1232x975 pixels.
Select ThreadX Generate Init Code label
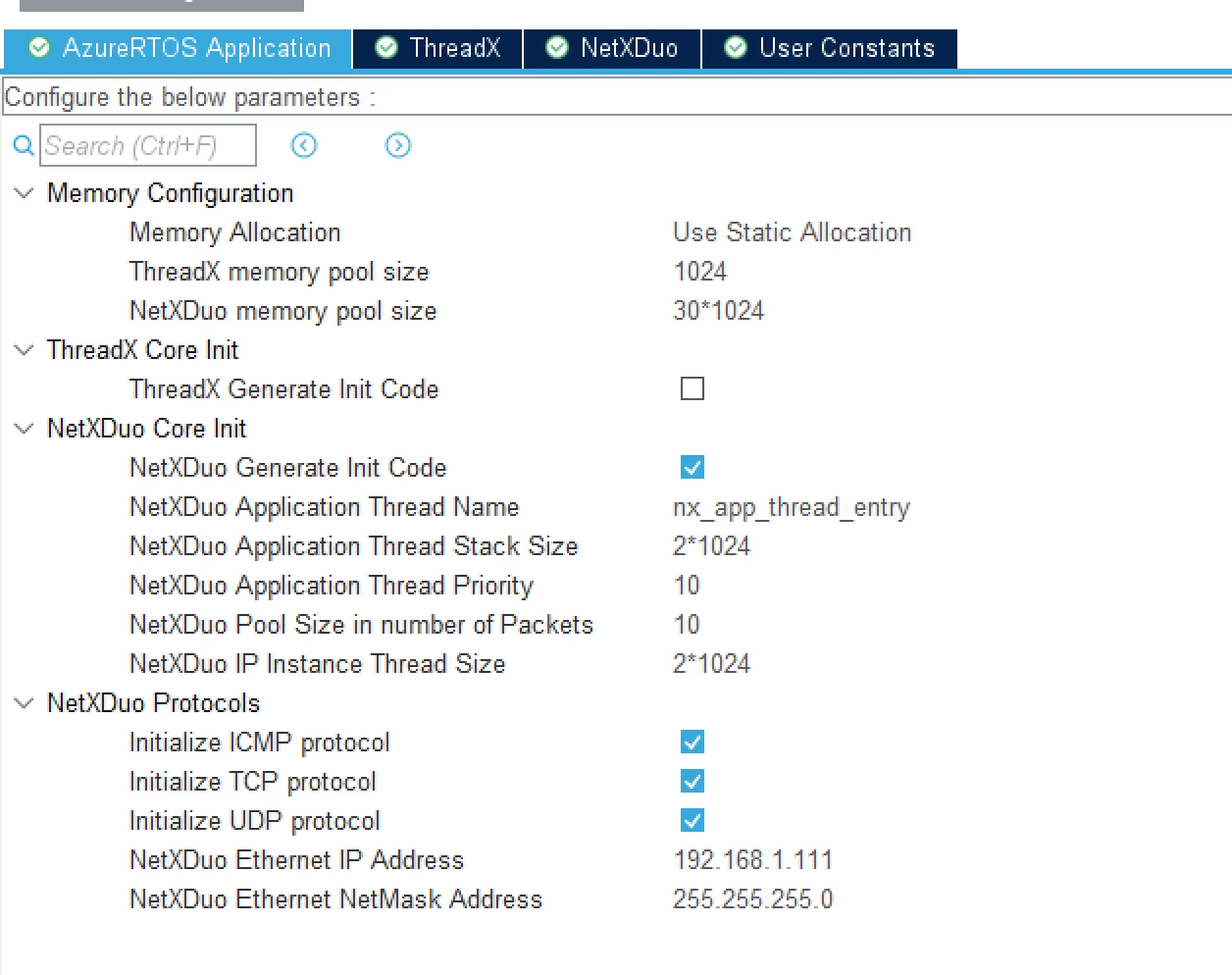[284, 389]
